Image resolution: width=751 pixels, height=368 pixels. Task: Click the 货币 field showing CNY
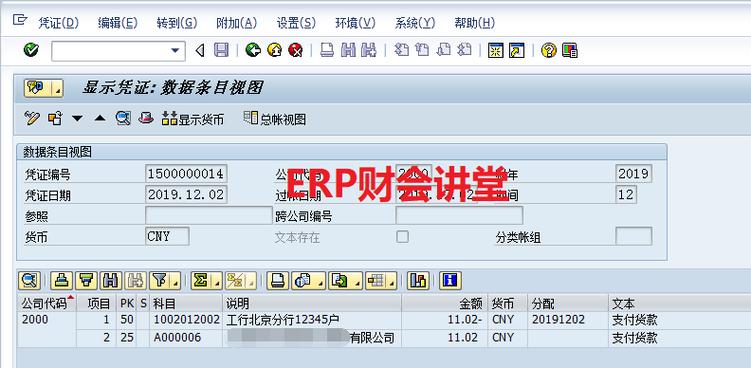167,236
